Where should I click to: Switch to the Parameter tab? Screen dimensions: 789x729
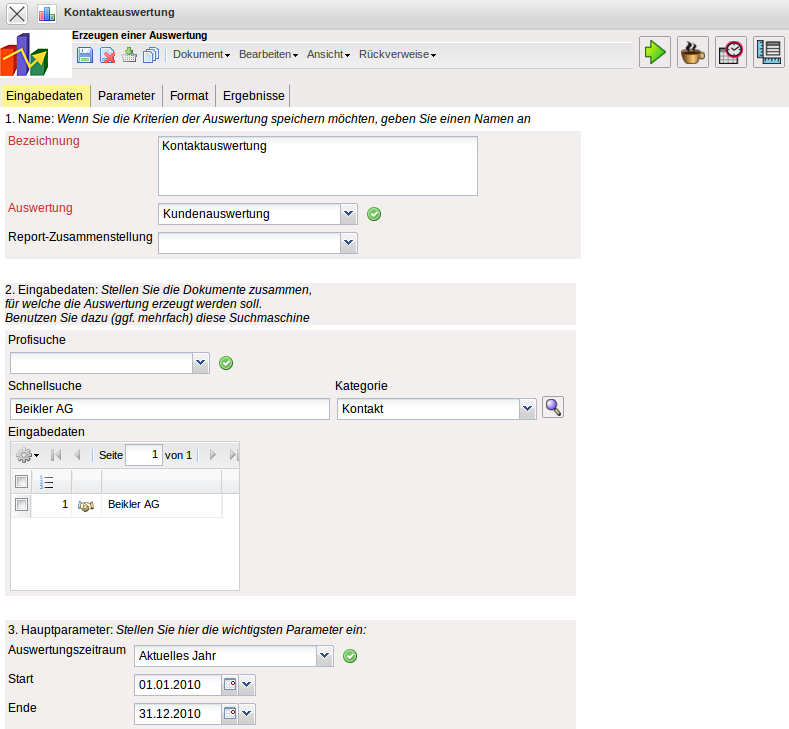coord(126,96)
